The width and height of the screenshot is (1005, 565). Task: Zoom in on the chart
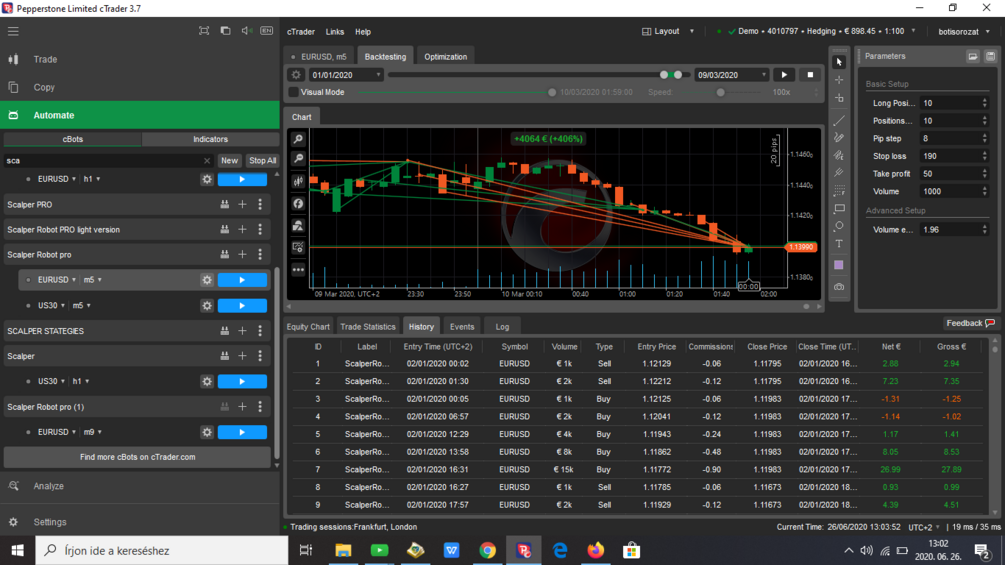pyautogui.click(x=299, y=139)
